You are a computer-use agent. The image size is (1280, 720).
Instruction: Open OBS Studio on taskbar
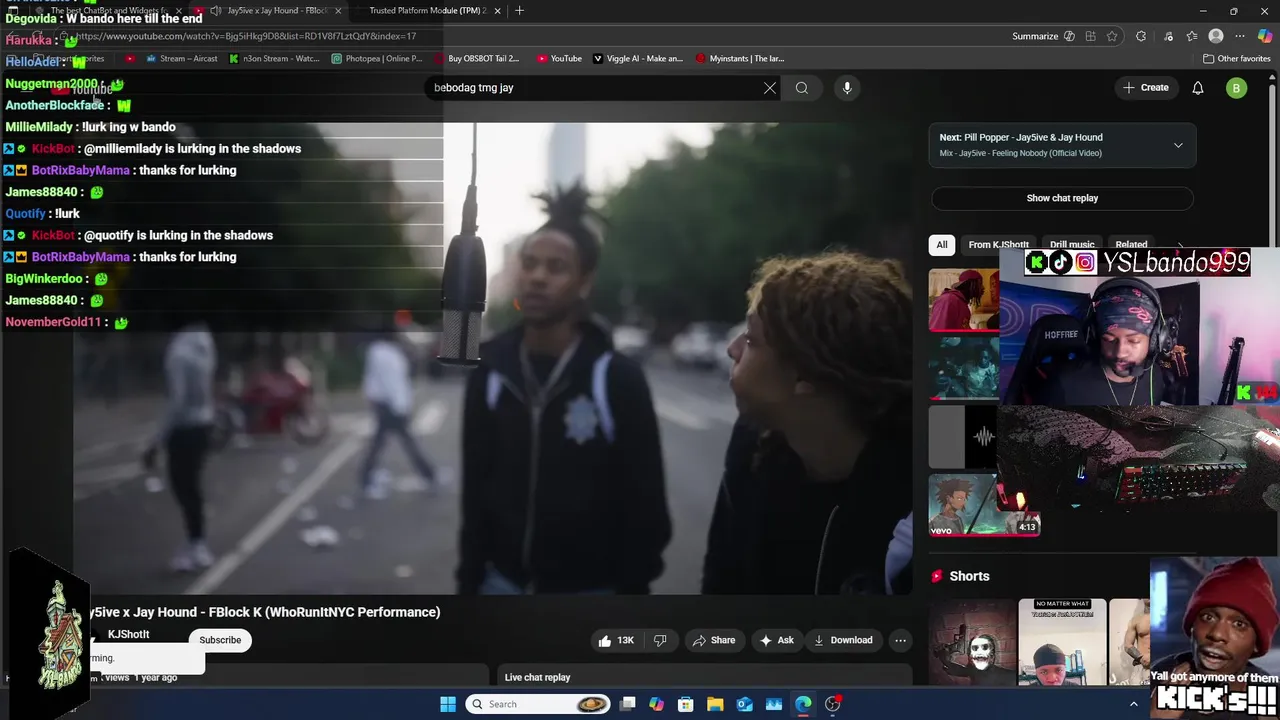833,704
